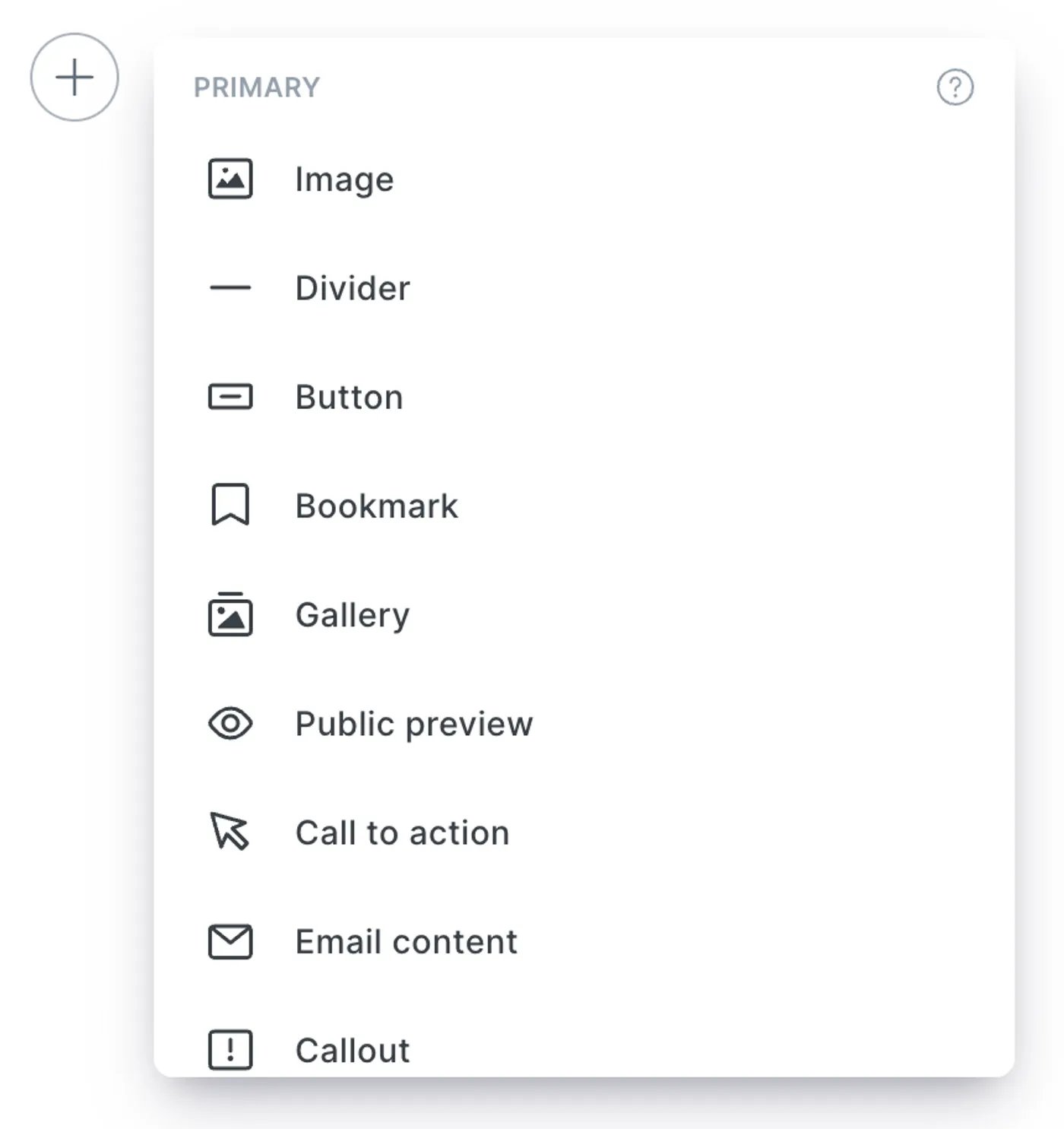Choose Call to action entry
1064x1129 pixels.
tap(584, 832)
